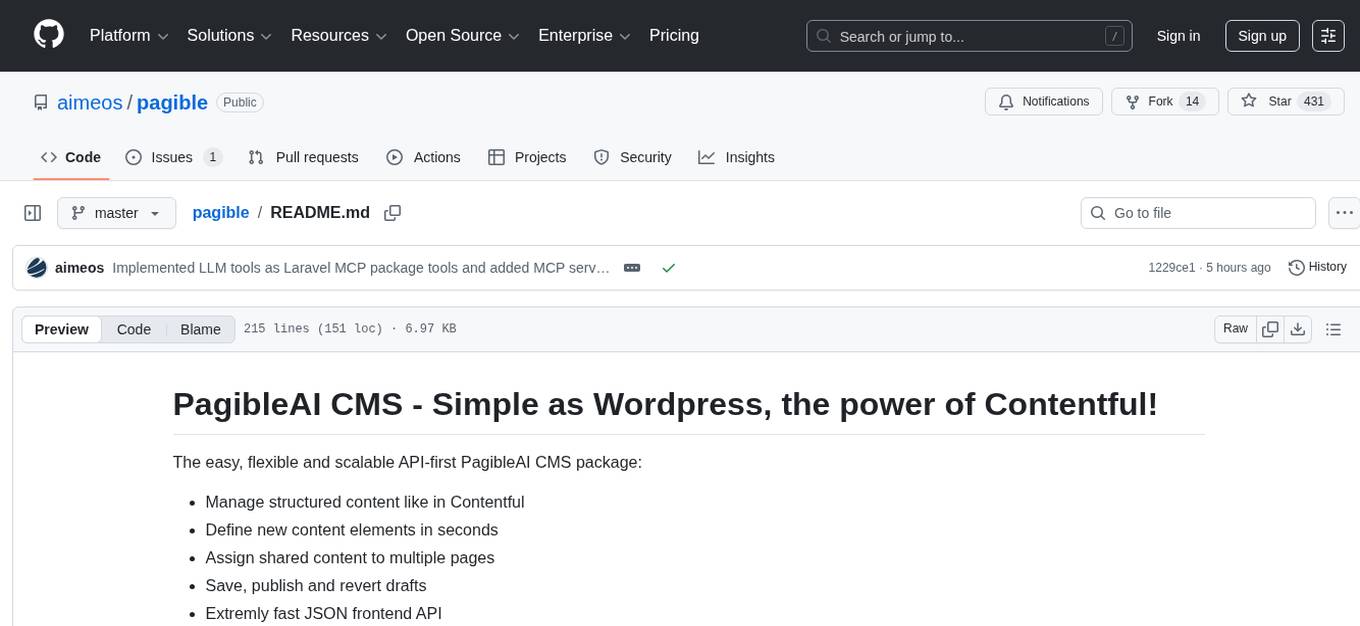This screenshot has height=626, width=1360.
Task: Open appearance settings icon in header
Action: pyautogui.click(x=1328, y=36)
